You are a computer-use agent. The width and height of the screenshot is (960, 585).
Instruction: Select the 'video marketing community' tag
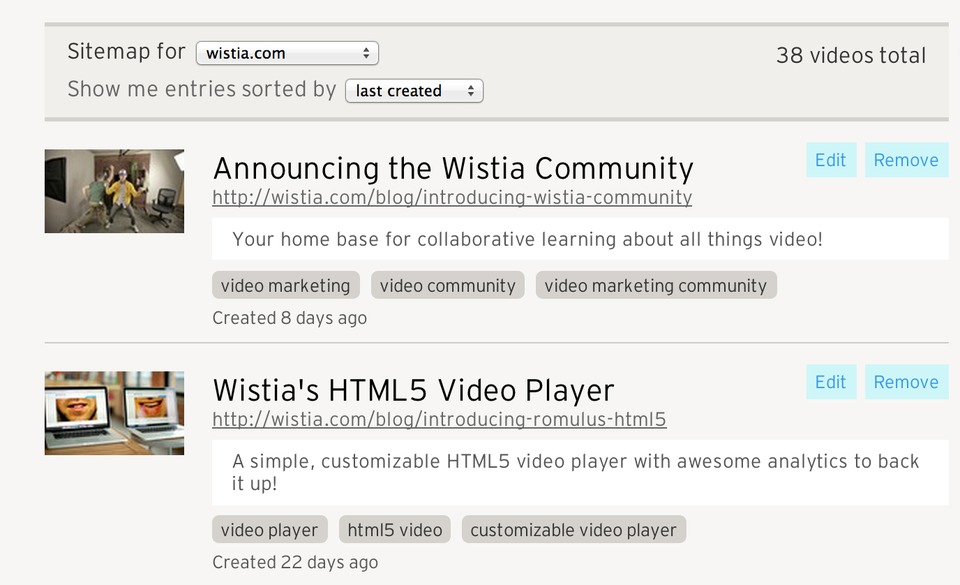tap(656, 285)
